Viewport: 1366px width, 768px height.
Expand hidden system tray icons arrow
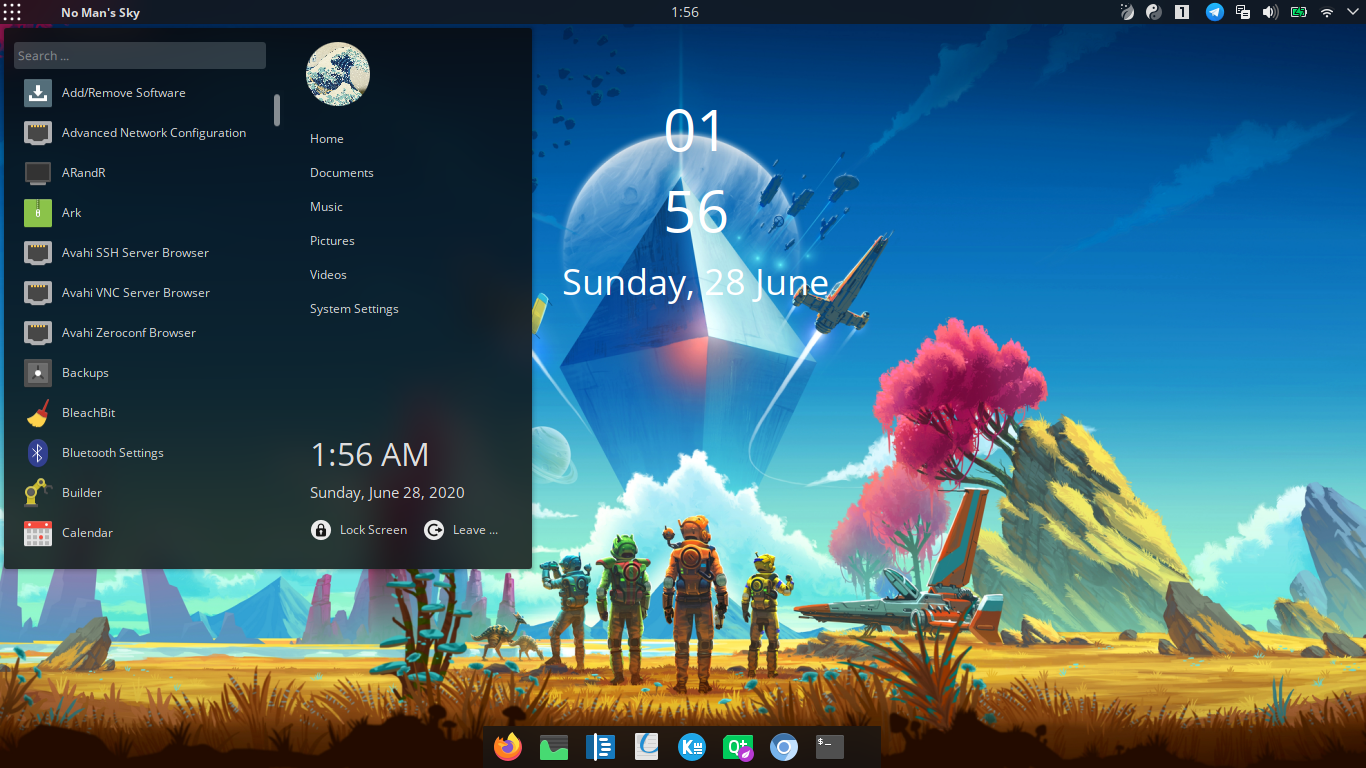pos(1351,12)
